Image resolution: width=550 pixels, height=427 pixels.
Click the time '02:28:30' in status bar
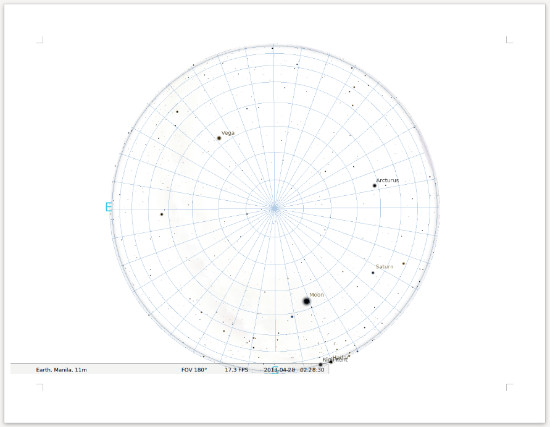(312, 370)
